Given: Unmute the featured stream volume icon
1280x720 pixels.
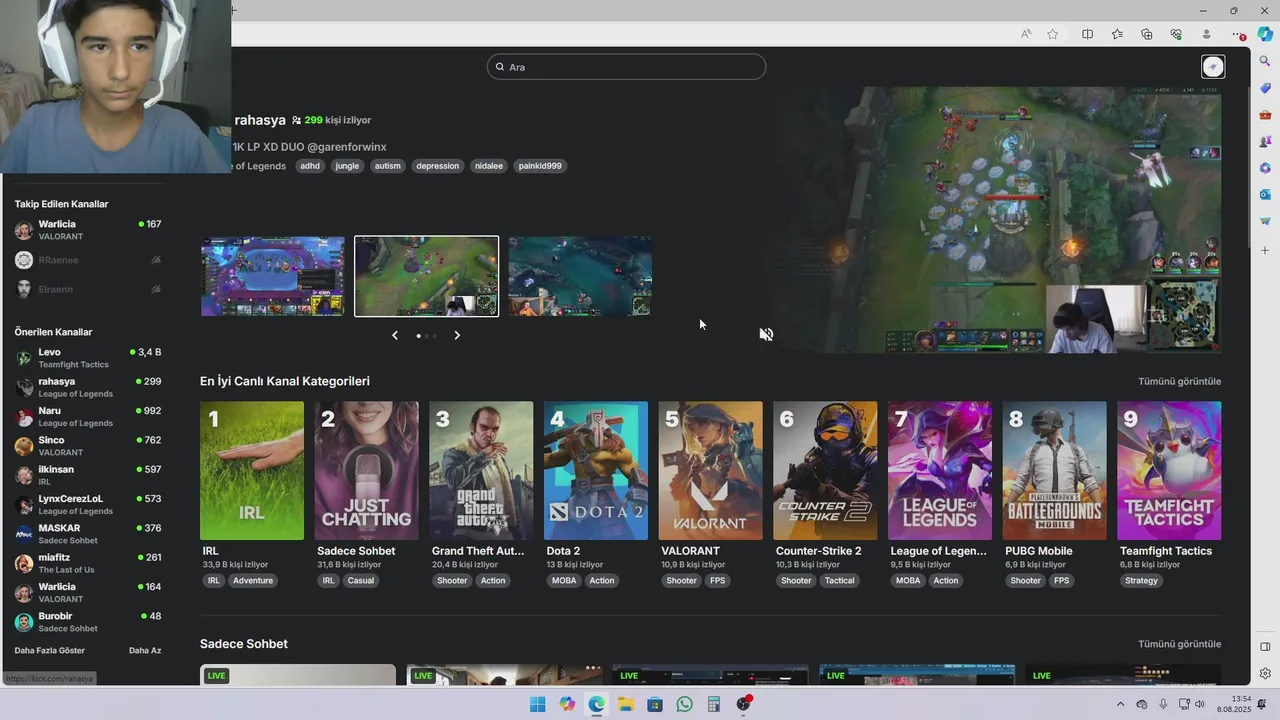Looking at the screenshot, I should click(x=766, y=334).
